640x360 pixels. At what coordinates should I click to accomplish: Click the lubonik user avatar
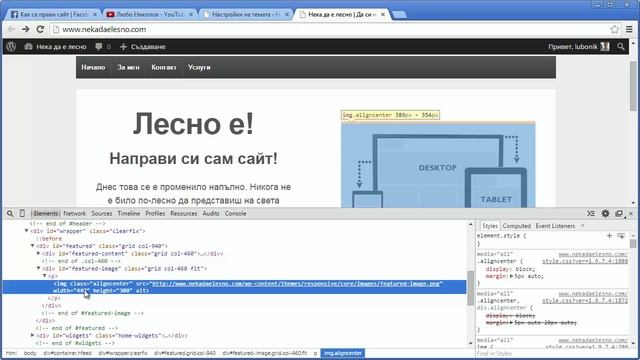coord(605,47)
